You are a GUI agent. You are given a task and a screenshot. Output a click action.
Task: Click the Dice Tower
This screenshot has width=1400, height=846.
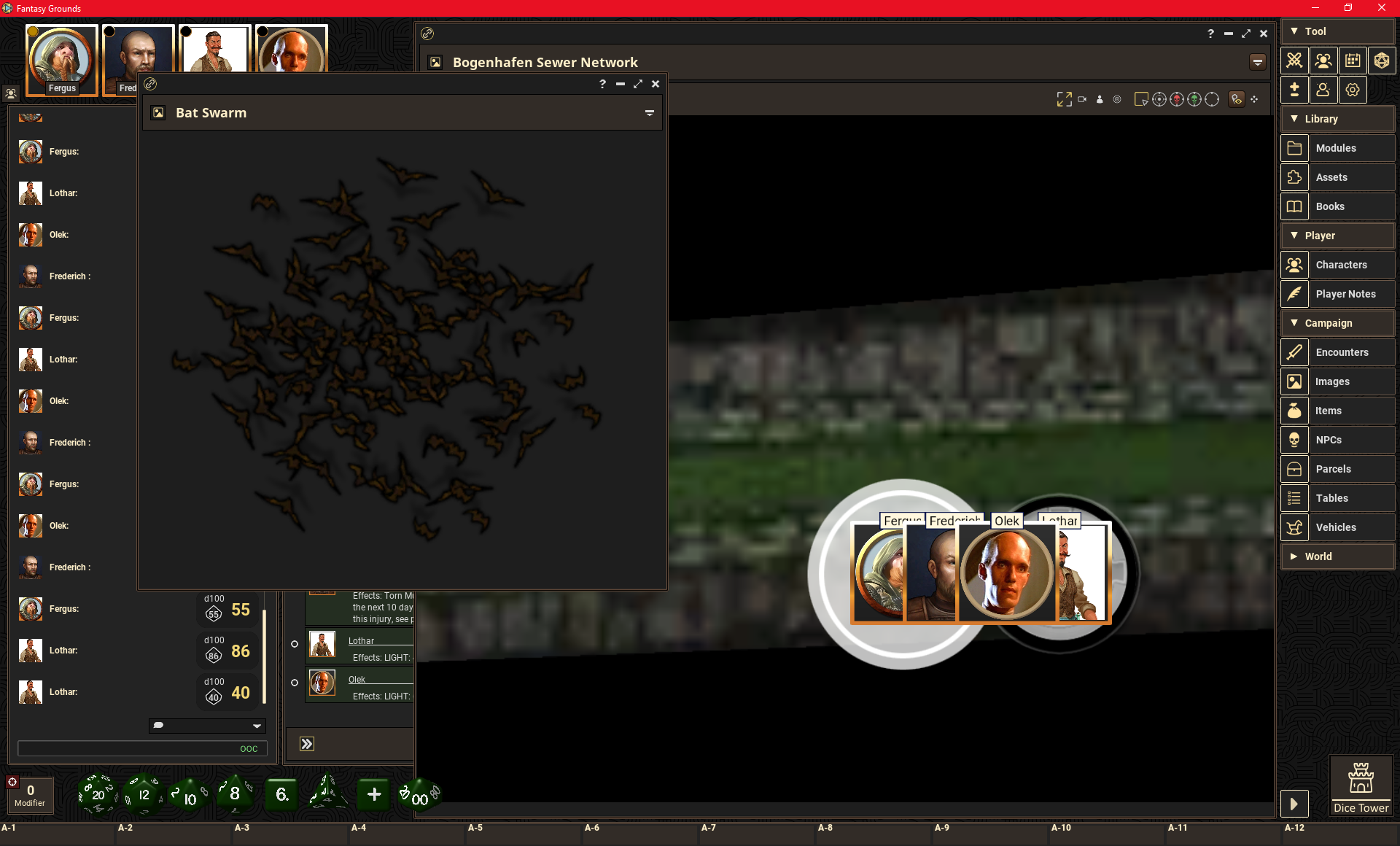(1361, 785)
